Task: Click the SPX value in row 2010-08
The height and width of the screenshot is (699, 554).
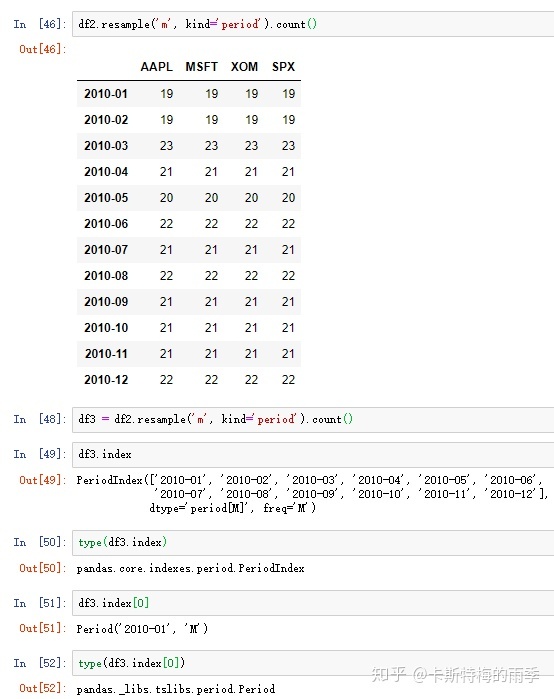Action: coord(288,276)
